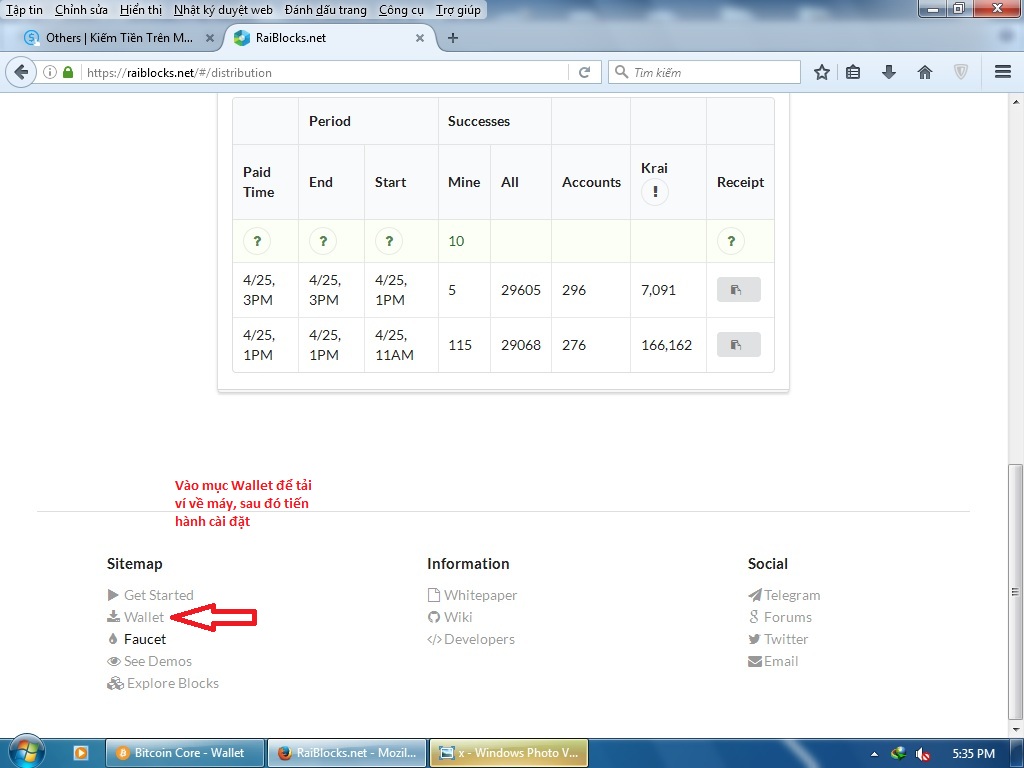Open site information icon in address bar
Image resolution: width=1024 pixels, height=768 pixels.
click(50, 72)
